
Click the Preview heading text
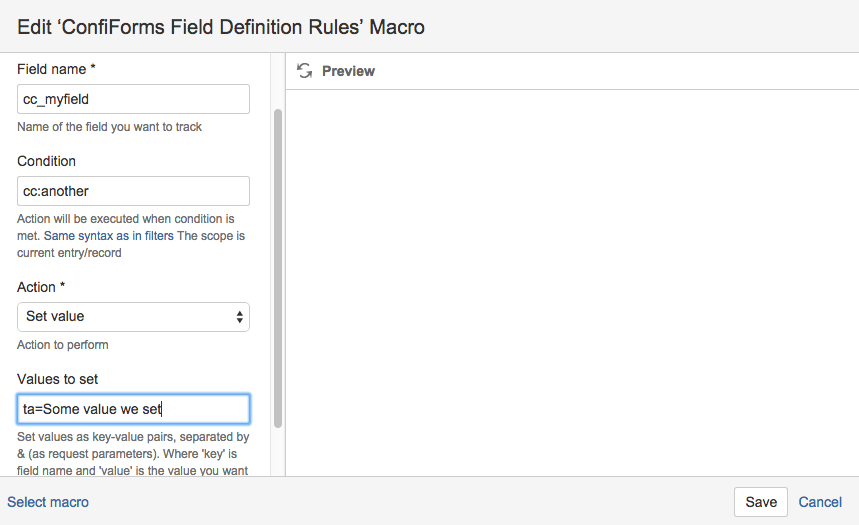(x=348, y=71)
